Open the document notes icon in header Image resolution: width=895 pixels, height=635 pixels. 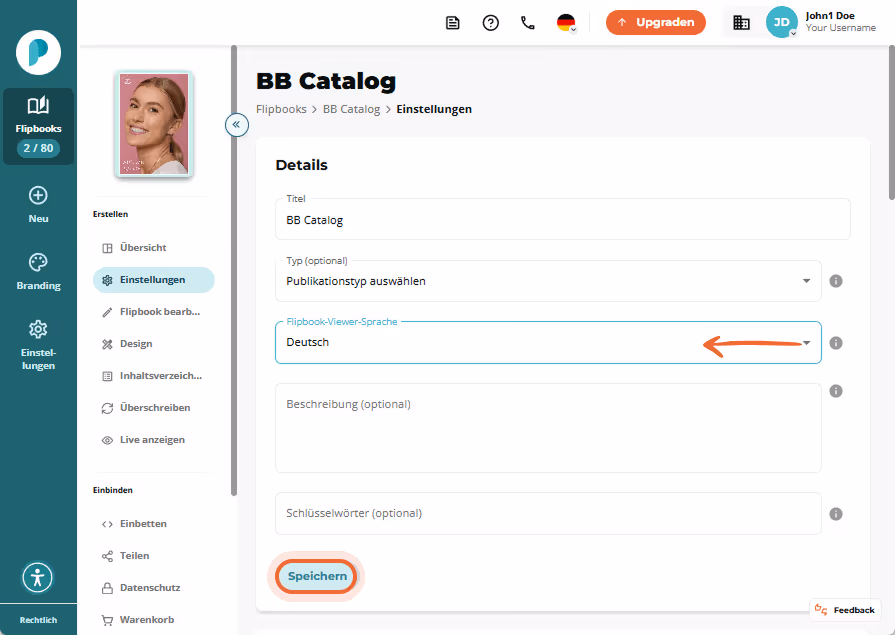[453, 23]
